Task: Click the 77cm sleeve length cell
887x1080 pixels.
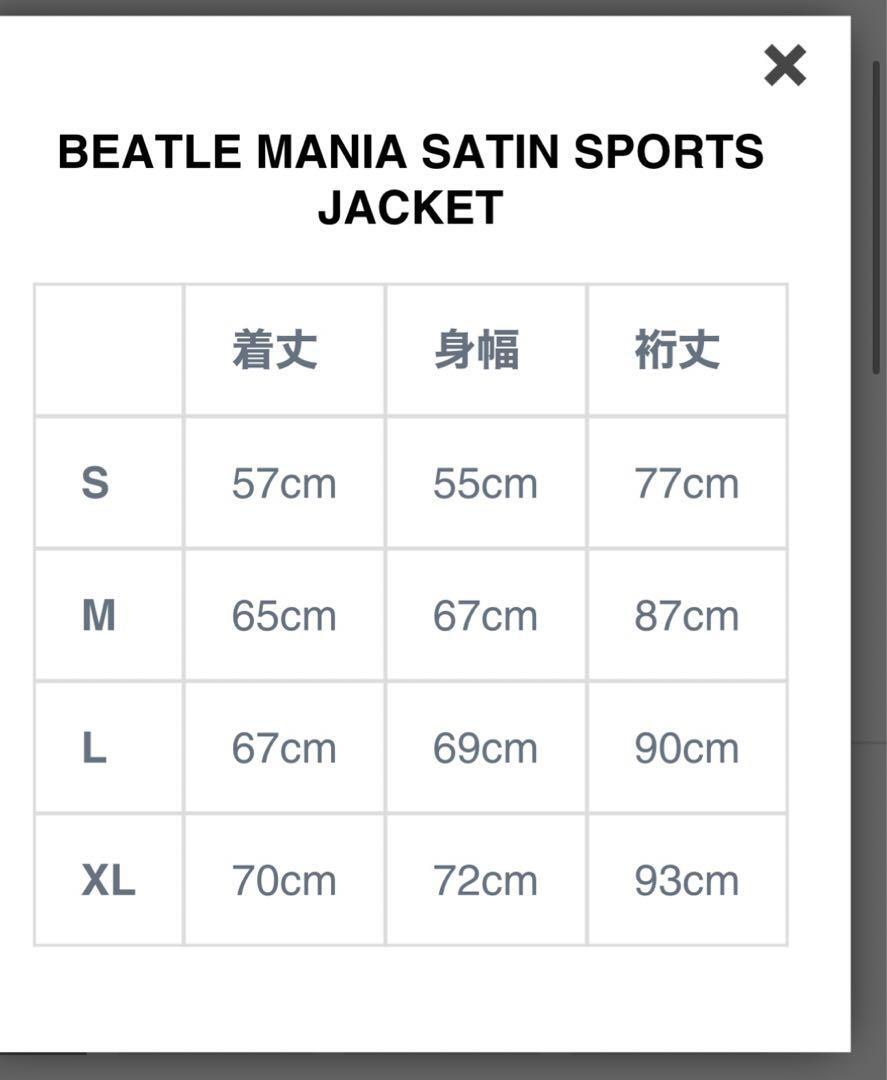Action: [686, 484]
